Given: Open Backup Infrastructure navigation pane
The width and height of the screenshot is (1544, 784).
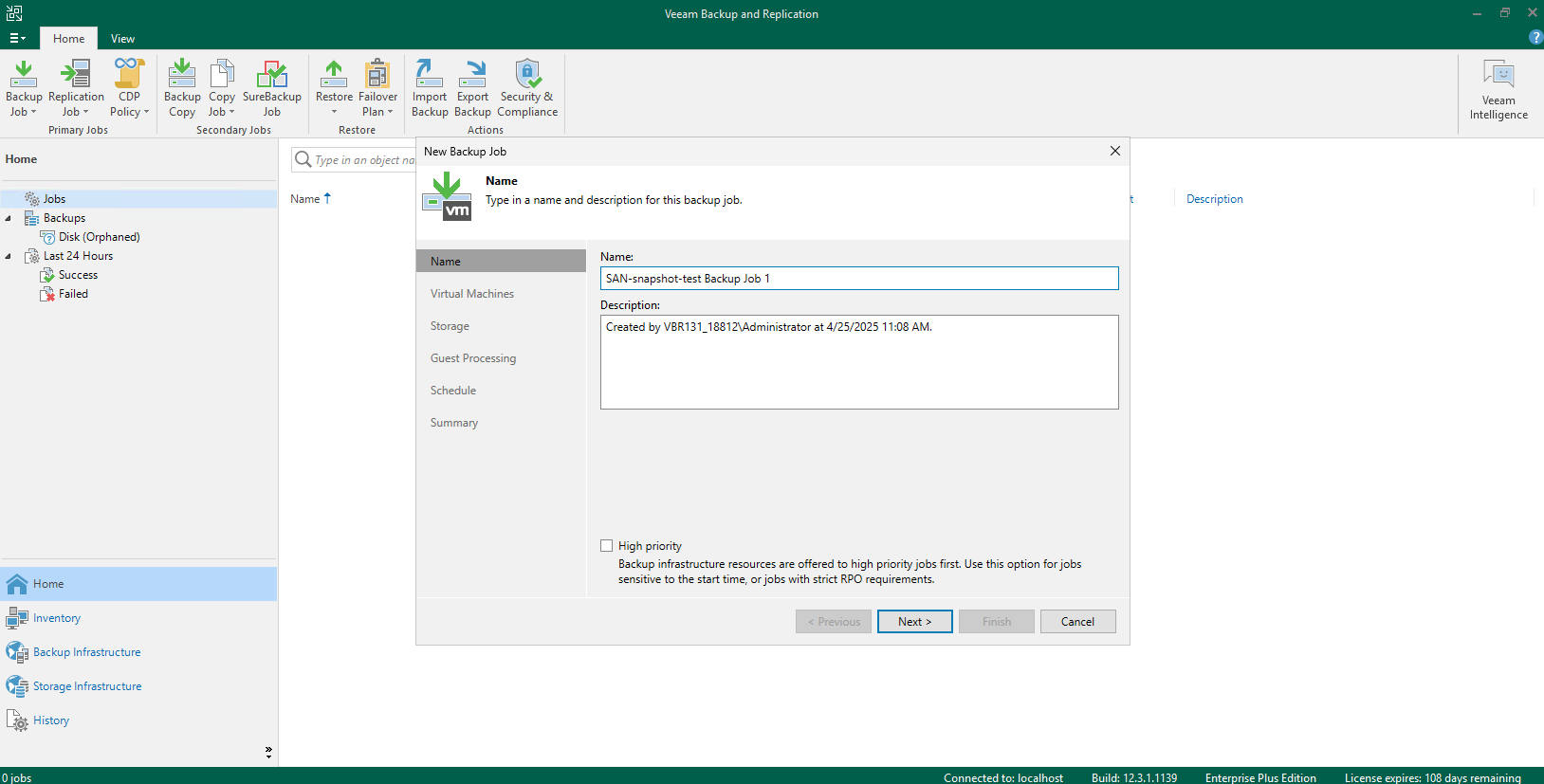Looking at the screenshot, I should (138, 652).
